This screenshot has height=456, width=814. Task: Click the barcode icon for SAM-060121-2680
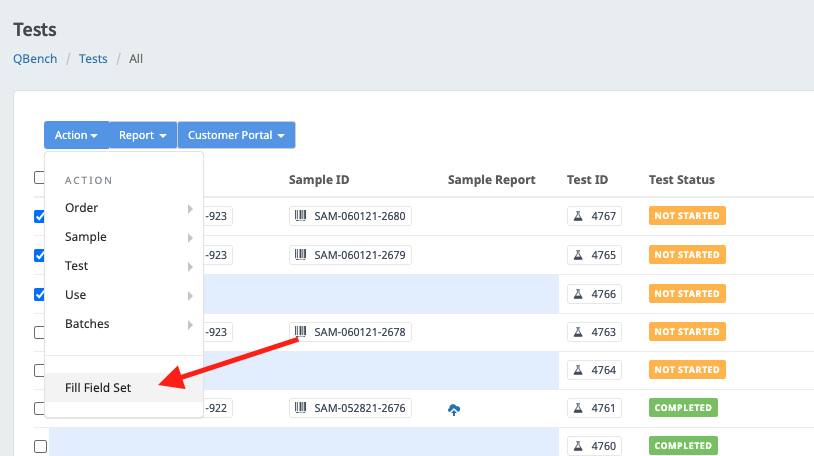click(300, 216)
